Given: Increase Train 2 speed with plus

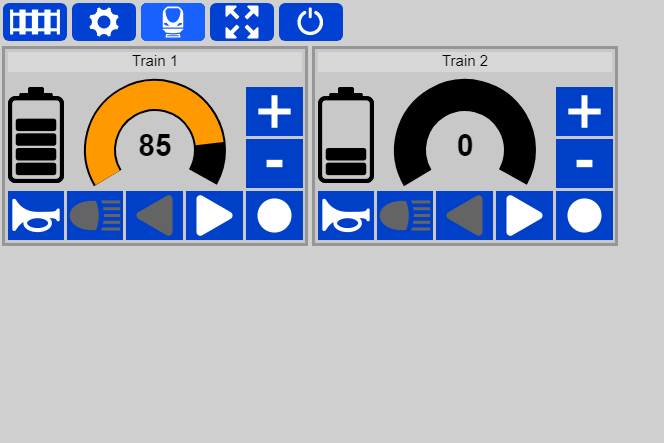Looking at the screenshot, I should 584,112.
